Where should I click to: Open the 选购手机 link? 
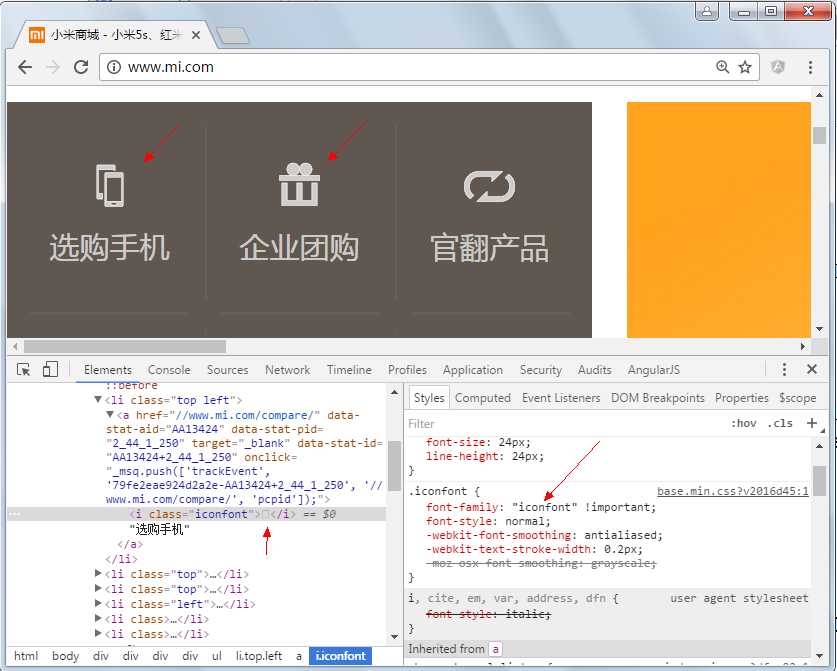click(x=109, y=247)
